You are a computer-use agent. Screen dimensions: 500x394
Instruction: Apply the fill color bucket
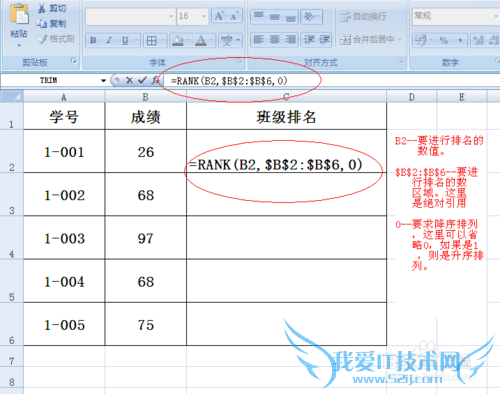[178, 40]
